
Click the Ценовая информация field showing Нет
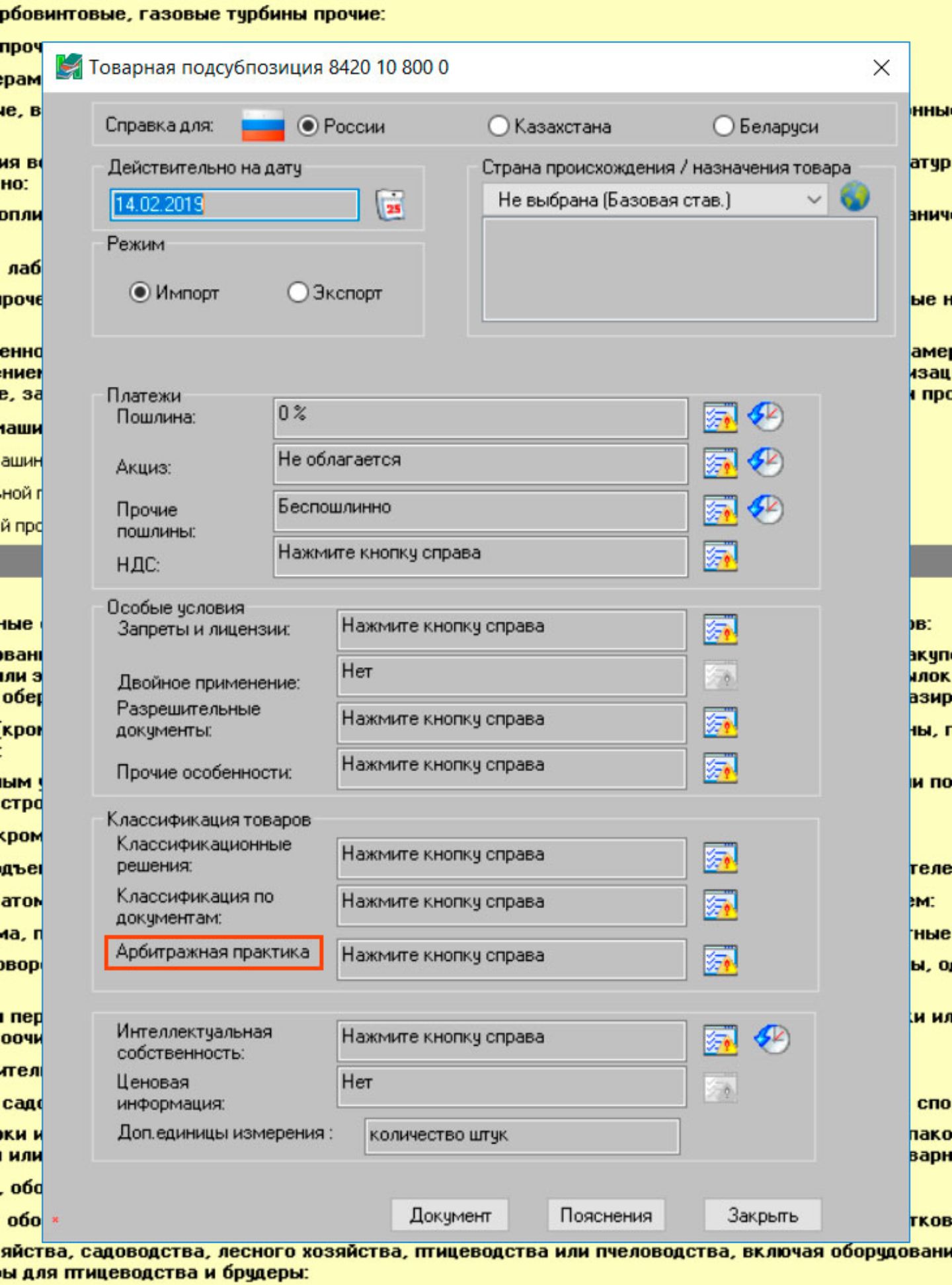point(511,1087)
